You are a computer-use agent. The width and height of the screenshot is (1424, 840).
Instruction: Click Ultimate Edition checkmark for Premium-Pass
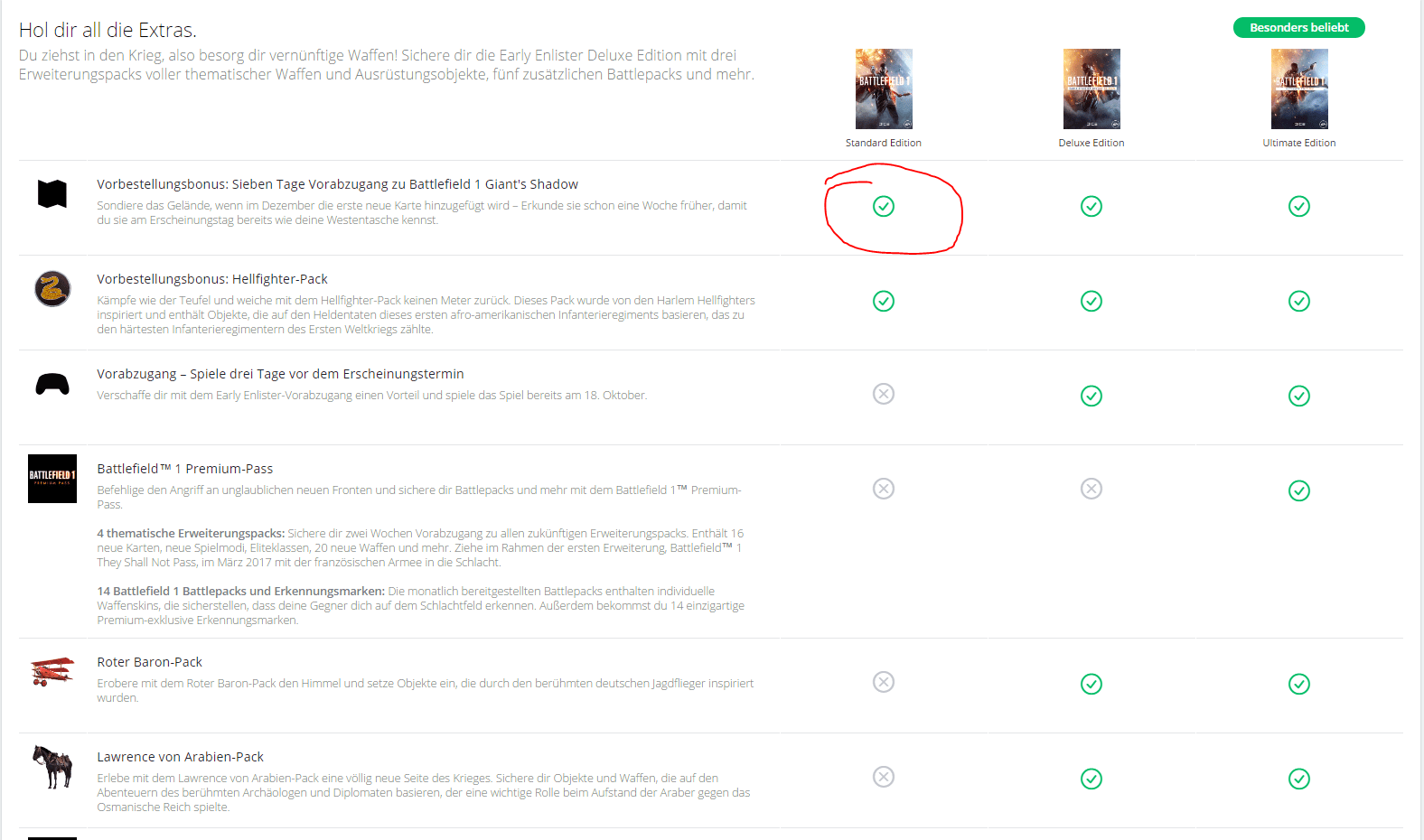1299,490
